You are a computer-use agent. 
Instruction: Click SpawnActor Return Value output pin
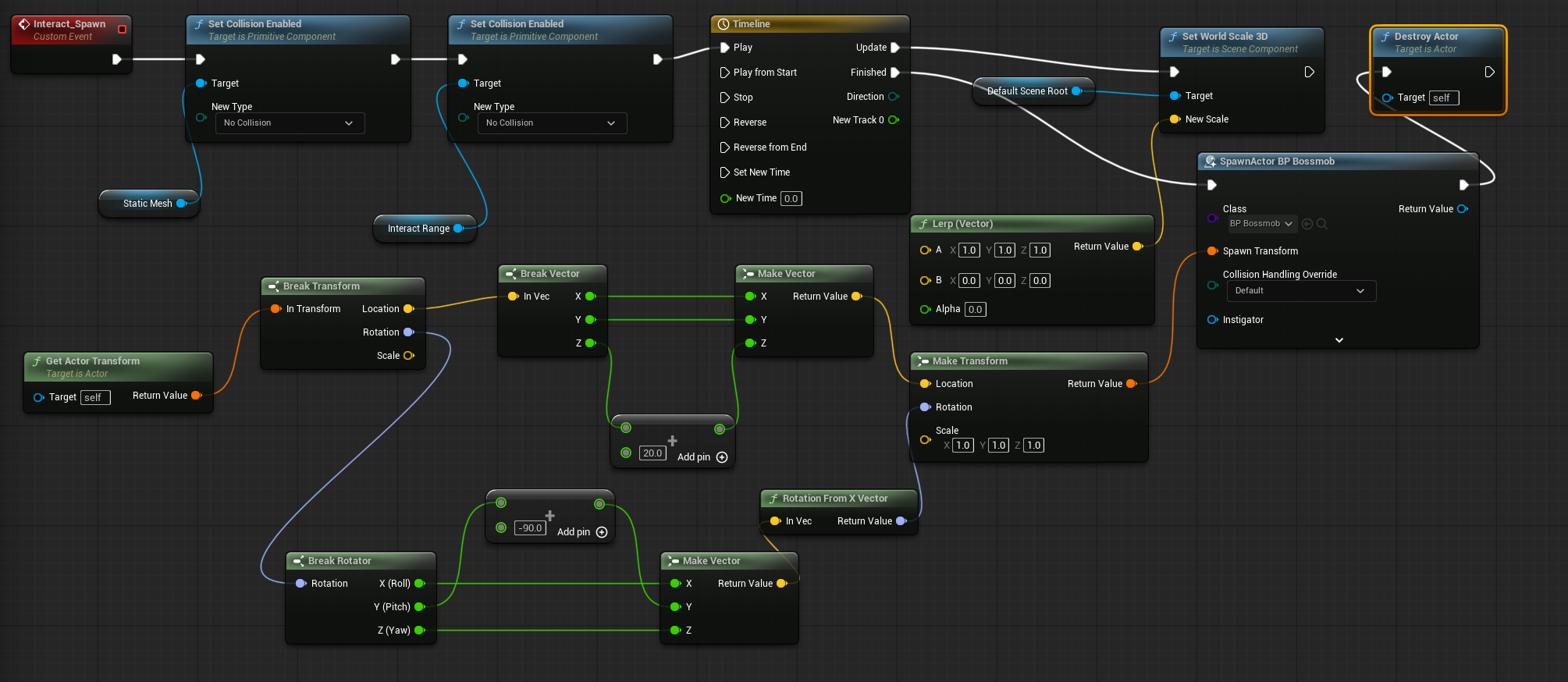[x=1463, y=209]
